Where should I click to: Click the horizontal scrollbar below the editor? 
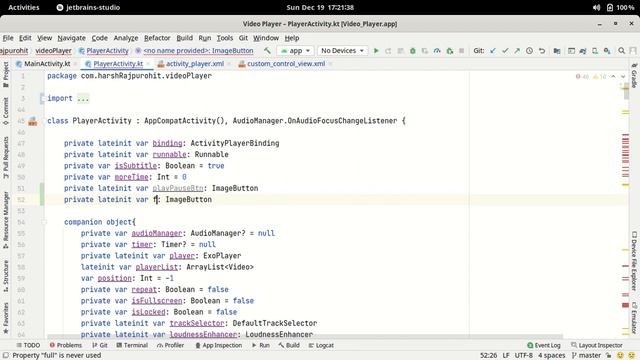click(305, 337)
